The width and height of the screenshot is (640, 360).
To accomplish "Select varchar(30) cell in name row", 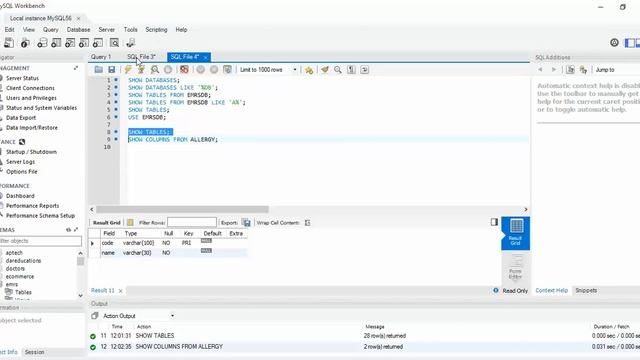I will pyautogui.click(x=137, y=253).
